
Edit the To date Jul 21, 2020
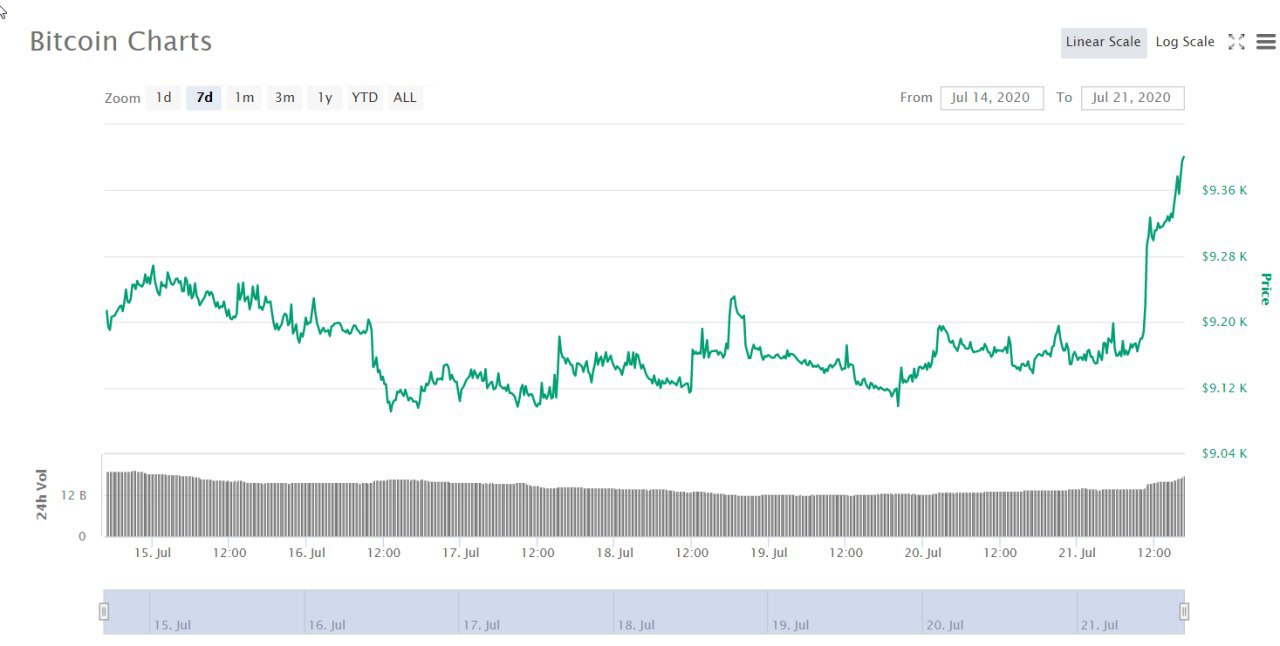[1133, 98]
